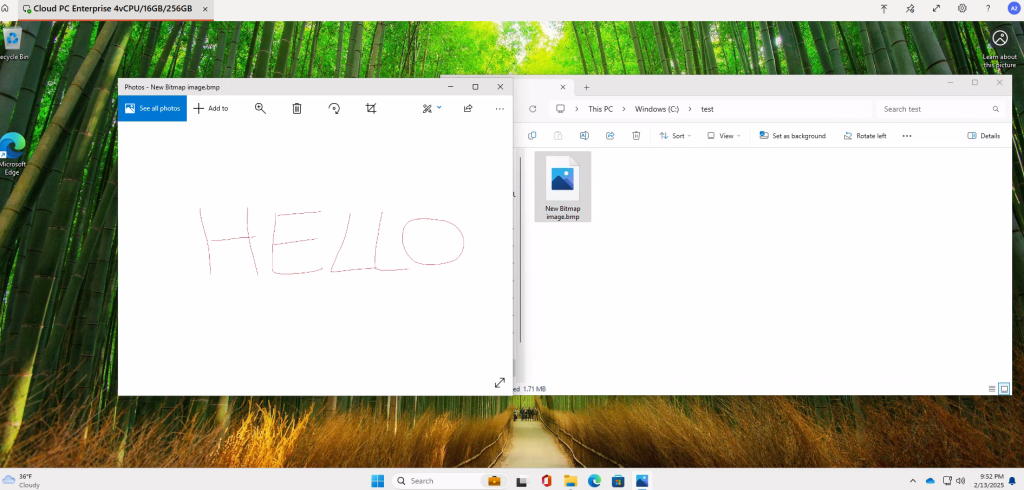Open Cloud PC settings gear
This screenshot has height=490, width=1024.
(x=962, y=8)
